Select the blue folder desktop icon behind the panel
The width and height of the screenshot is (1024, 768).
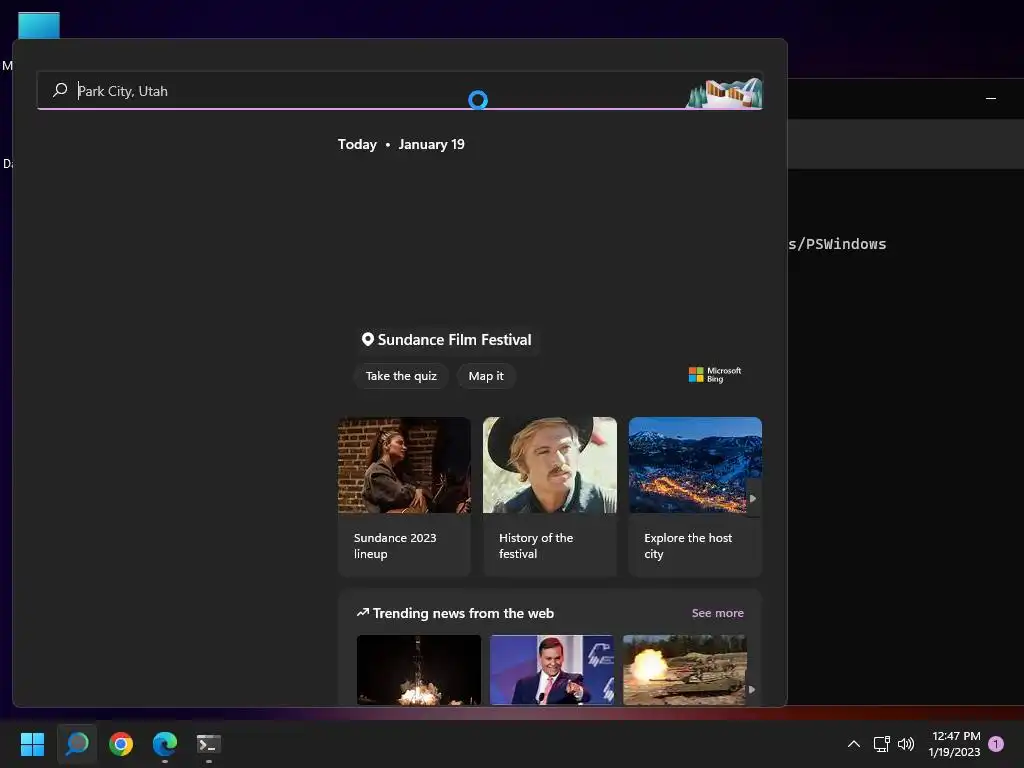click(39, 25)
